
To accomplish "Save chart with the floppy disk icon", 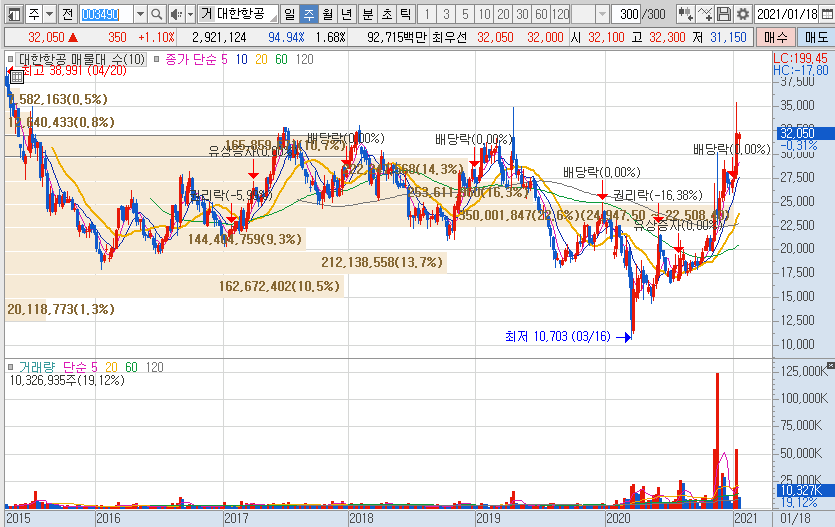I will click(x=724, y=14).
